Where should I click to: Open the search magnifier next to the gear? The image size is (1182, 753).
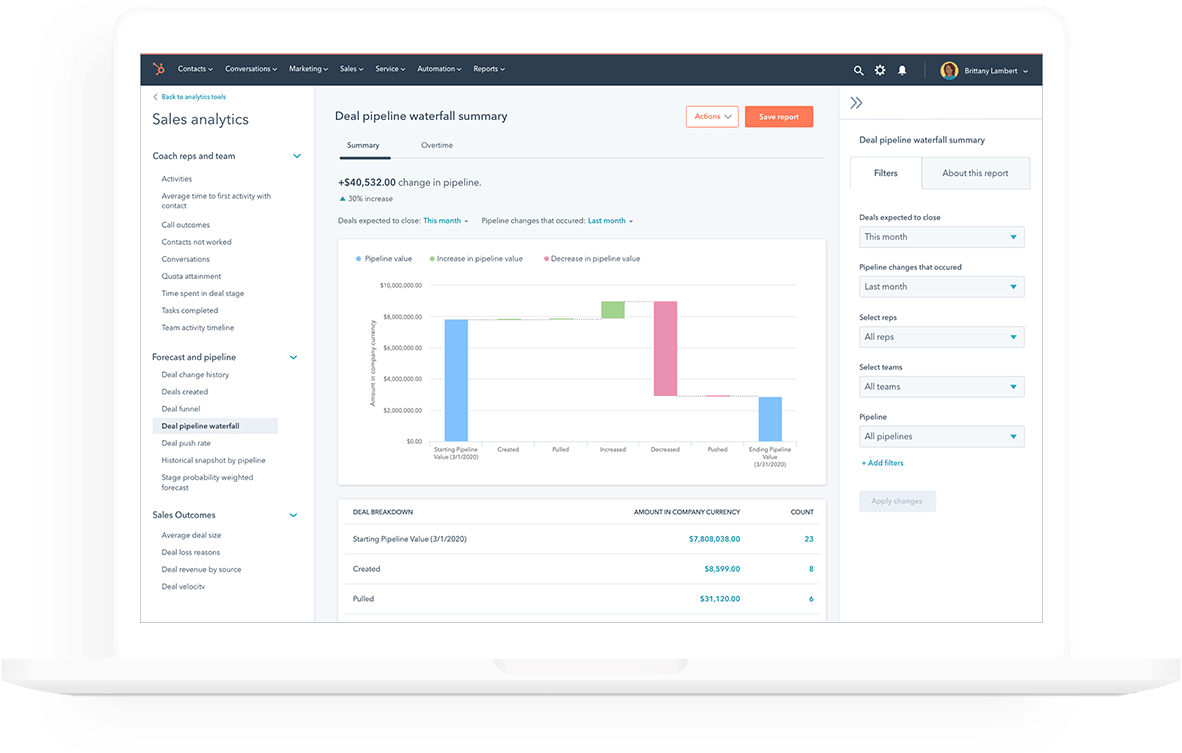[858, 70]
